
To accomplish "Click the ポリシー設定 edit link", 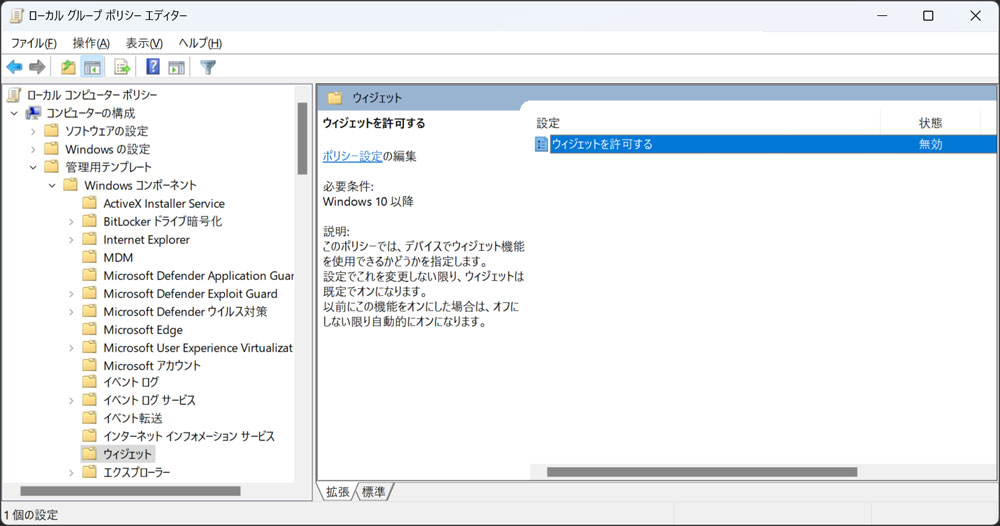I will pos(353,156).
